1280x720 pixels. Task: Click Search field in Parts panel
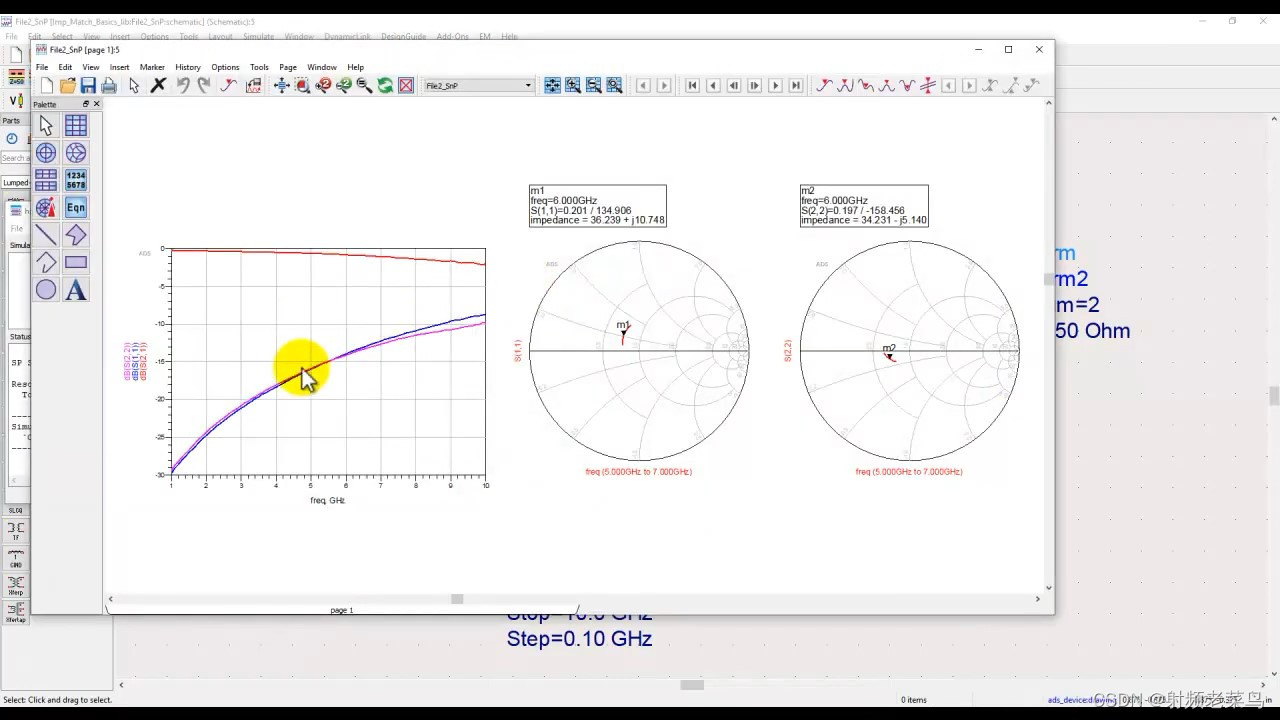[x=16, y=158]
